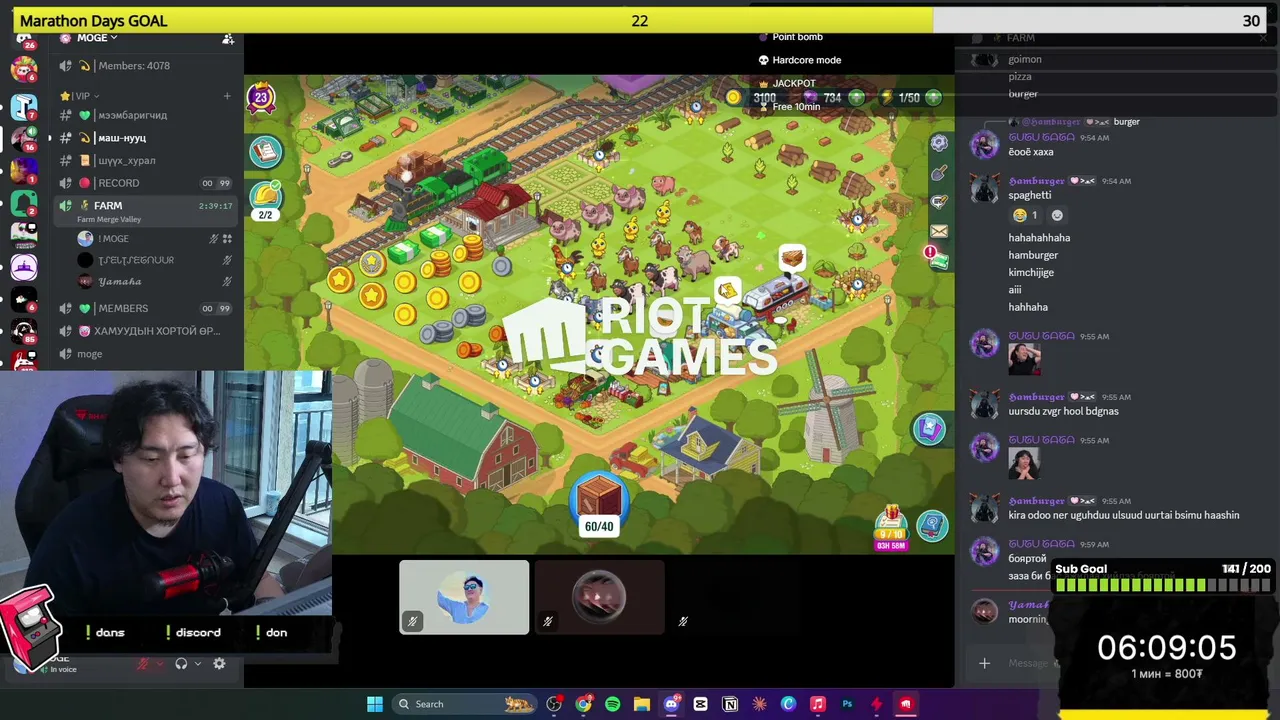
Task: Open CapCut from the taskbar
Action: 700,704
